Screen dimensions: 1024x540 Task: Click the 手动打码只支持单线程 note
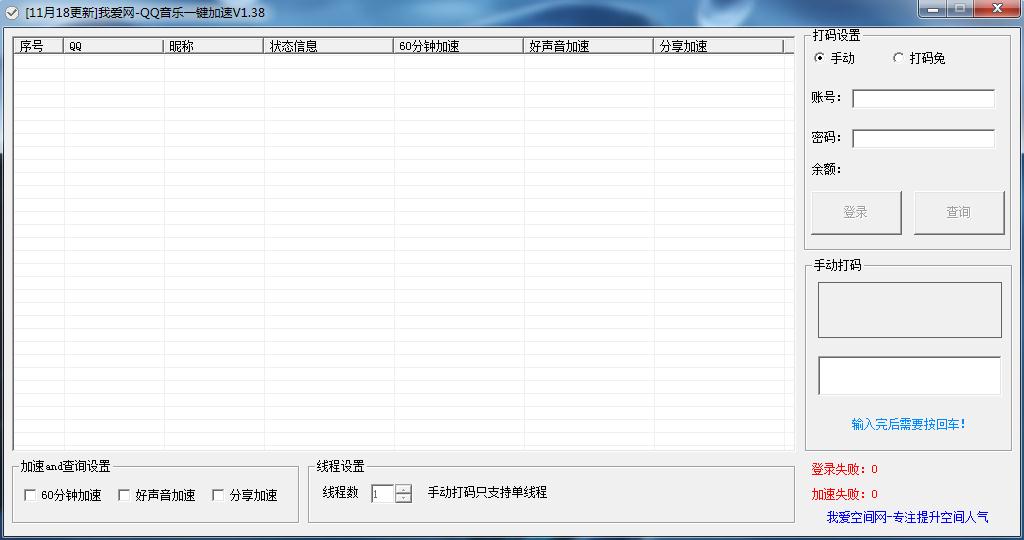coord(487,492)
